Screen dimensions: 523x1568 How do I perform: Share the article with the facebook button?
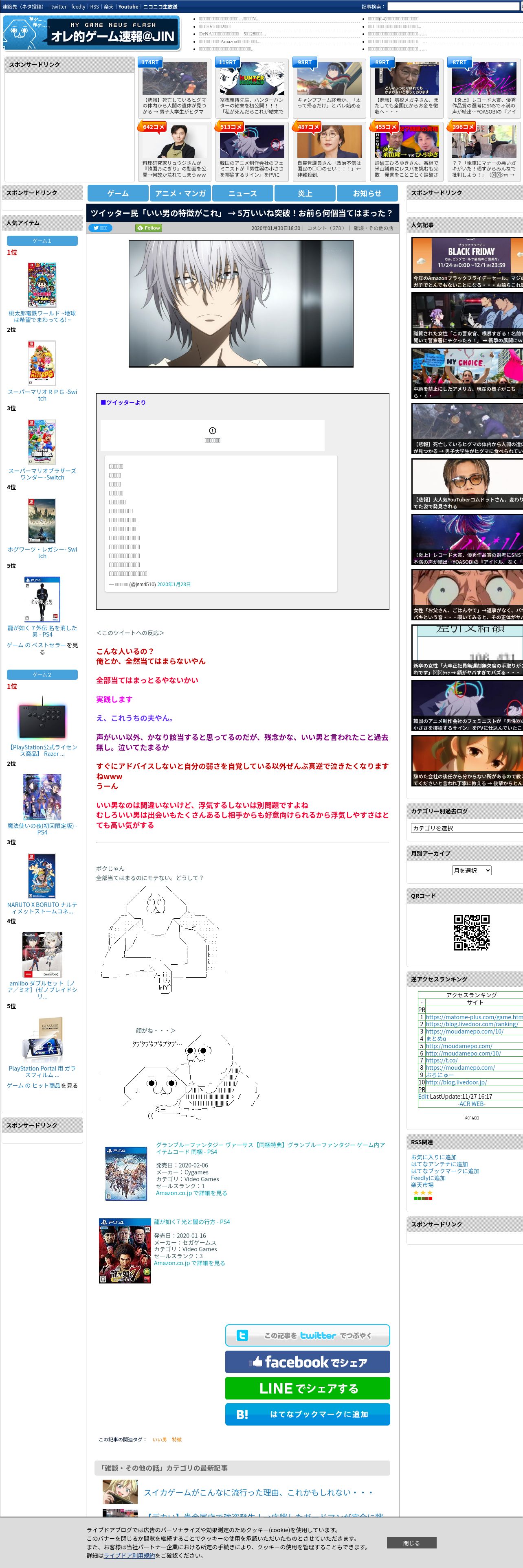(308, 1362)
